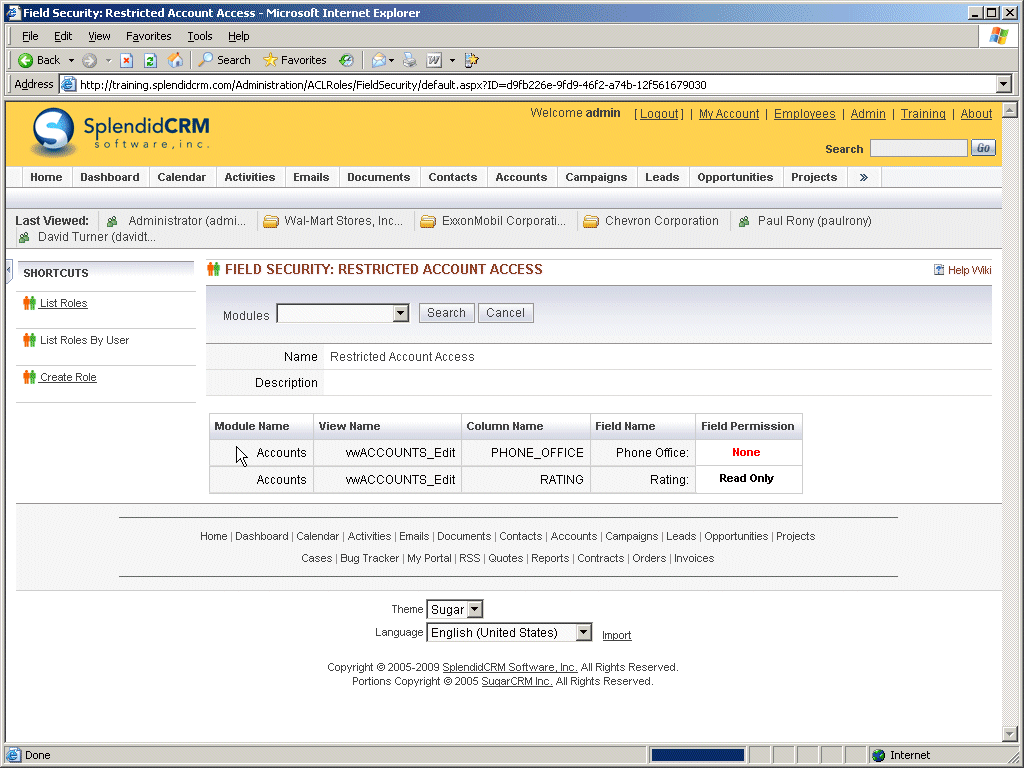Expand the Language dropdown

pos(584,633)
